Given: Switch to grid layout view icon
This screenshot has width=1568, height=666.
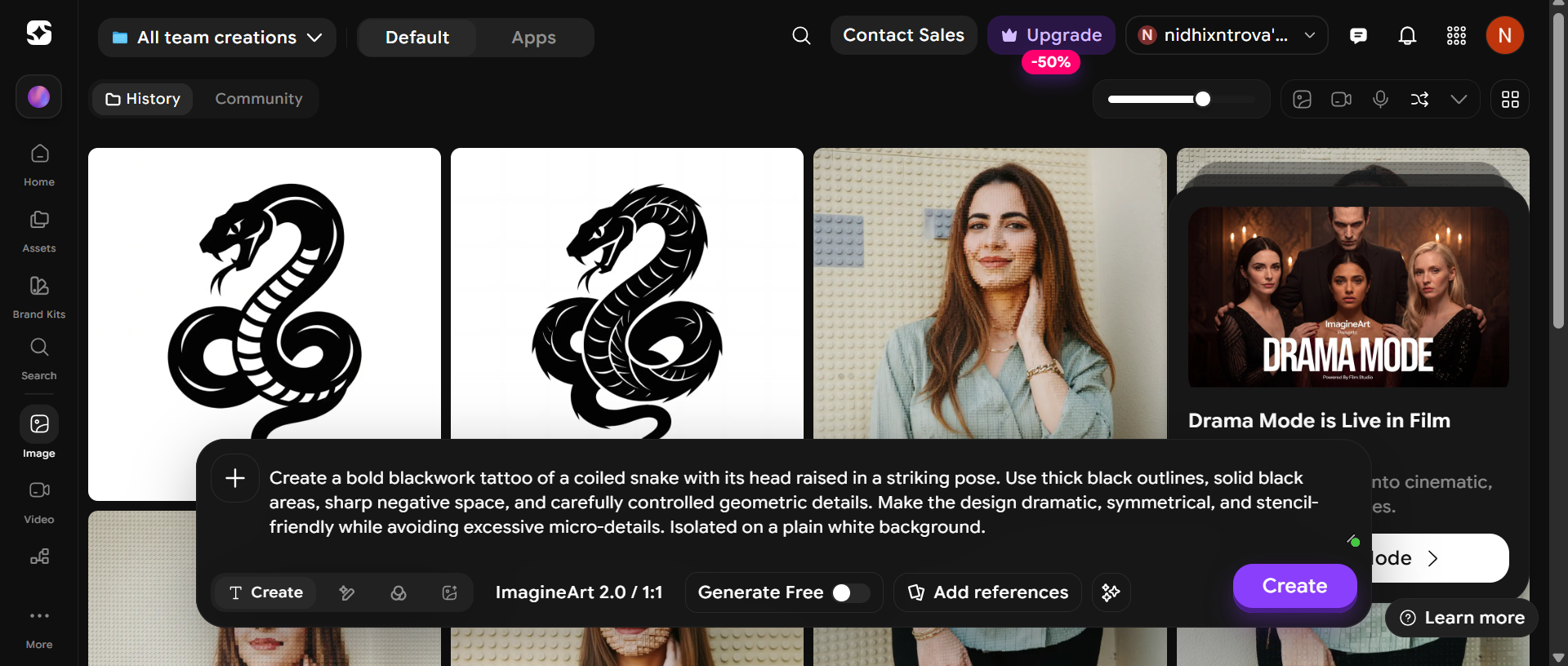Looking at the screenshot, I should pos(1510,99).
